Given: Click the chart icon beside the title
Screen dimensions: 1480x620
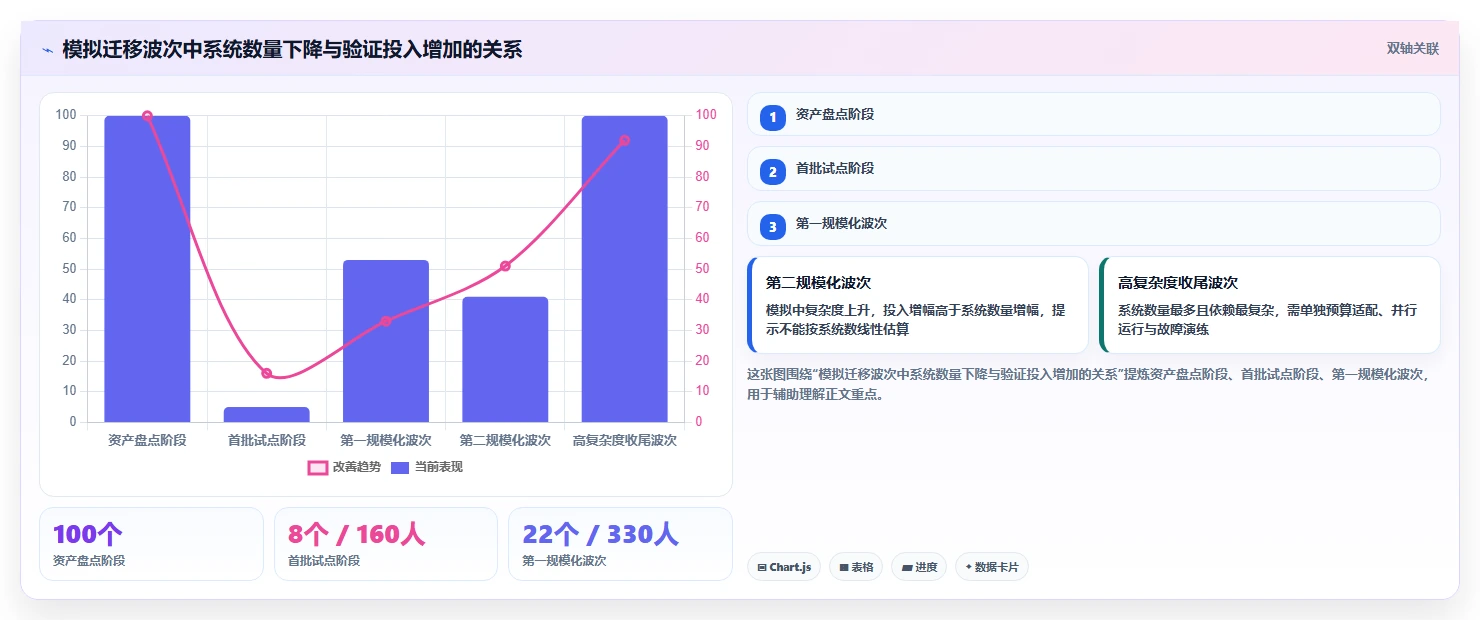Looking at the screenshot, I should (x=47, y=49).
